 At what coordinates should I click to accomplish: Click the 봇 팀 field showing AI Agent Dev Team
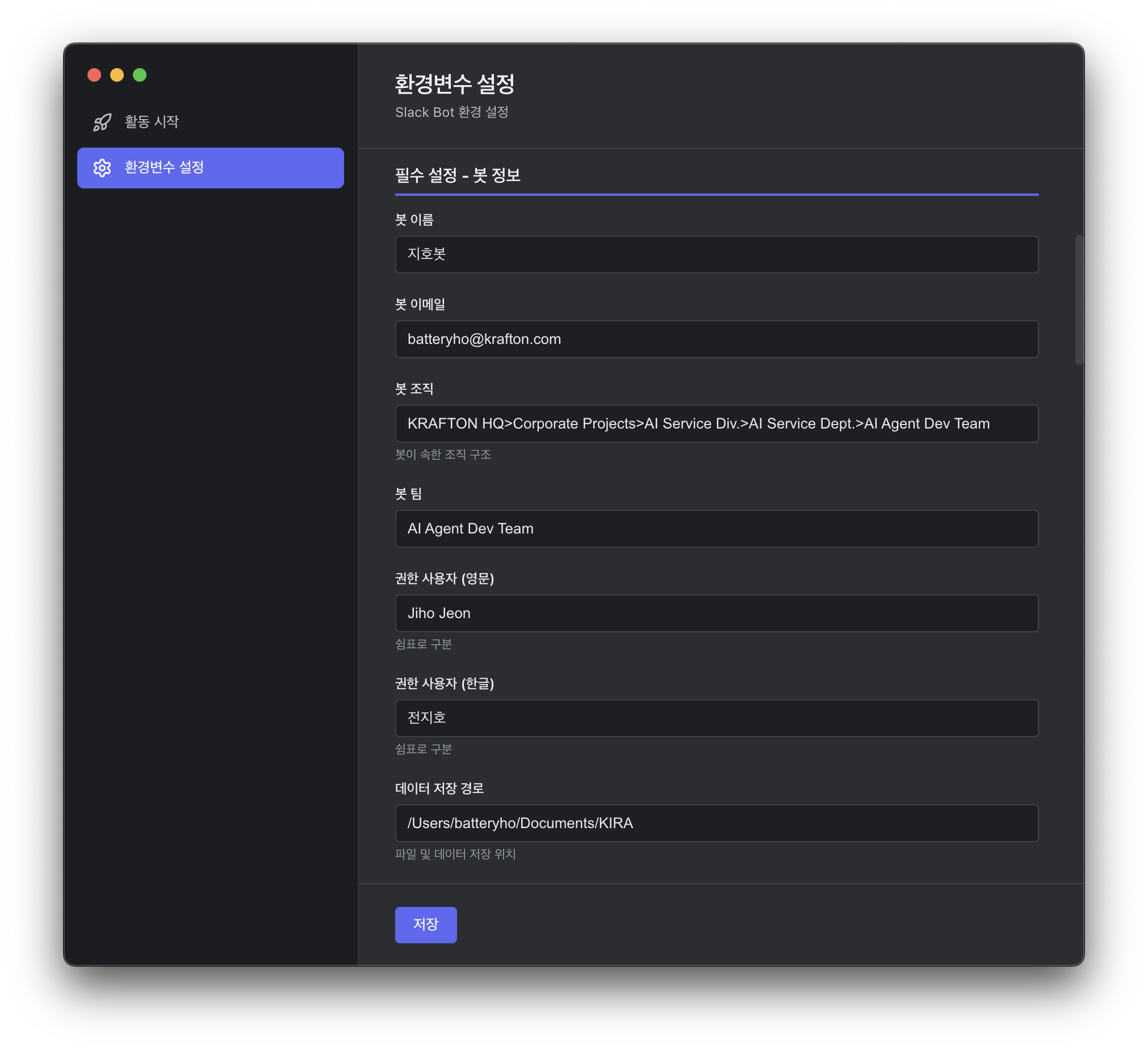point(717,529)
